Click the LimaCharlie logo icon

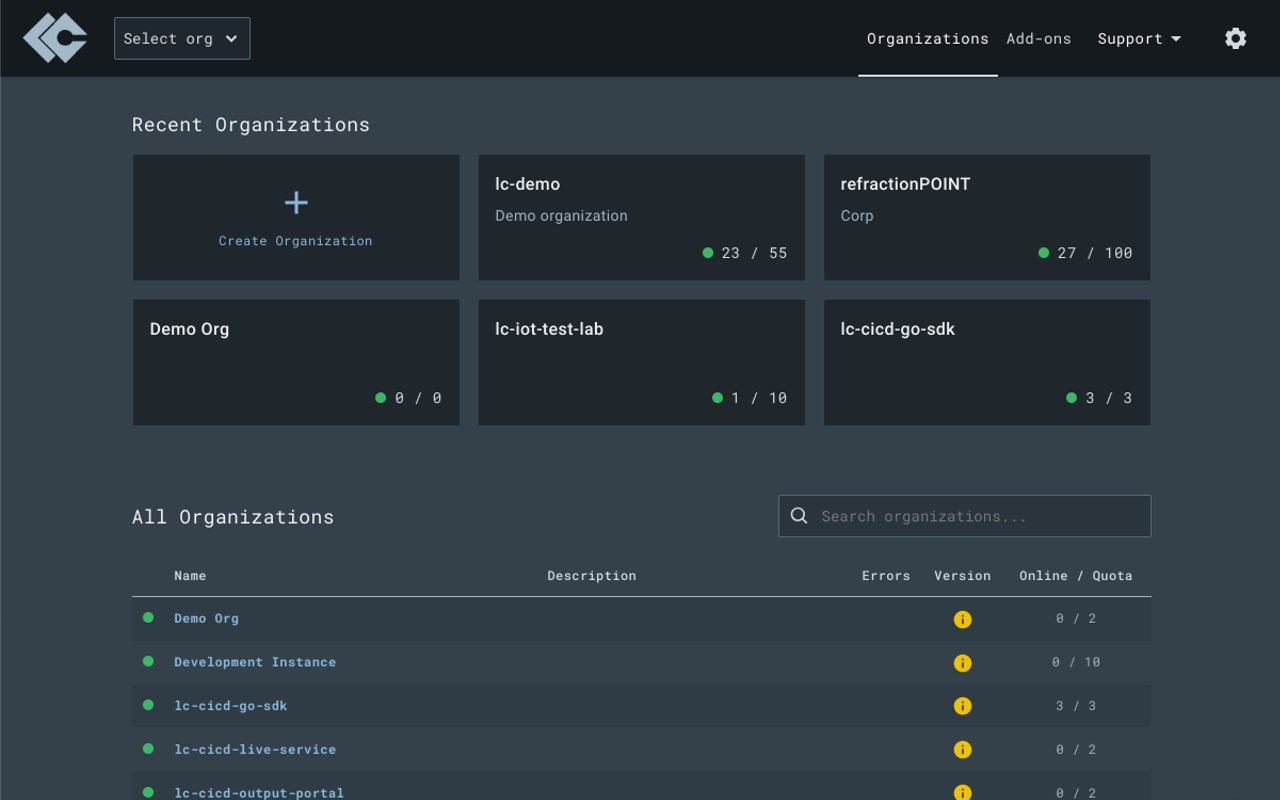click(55, 38)
